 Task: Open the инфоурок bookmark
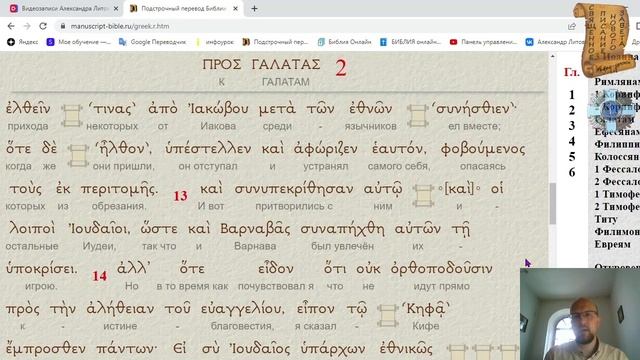[215, 42]
